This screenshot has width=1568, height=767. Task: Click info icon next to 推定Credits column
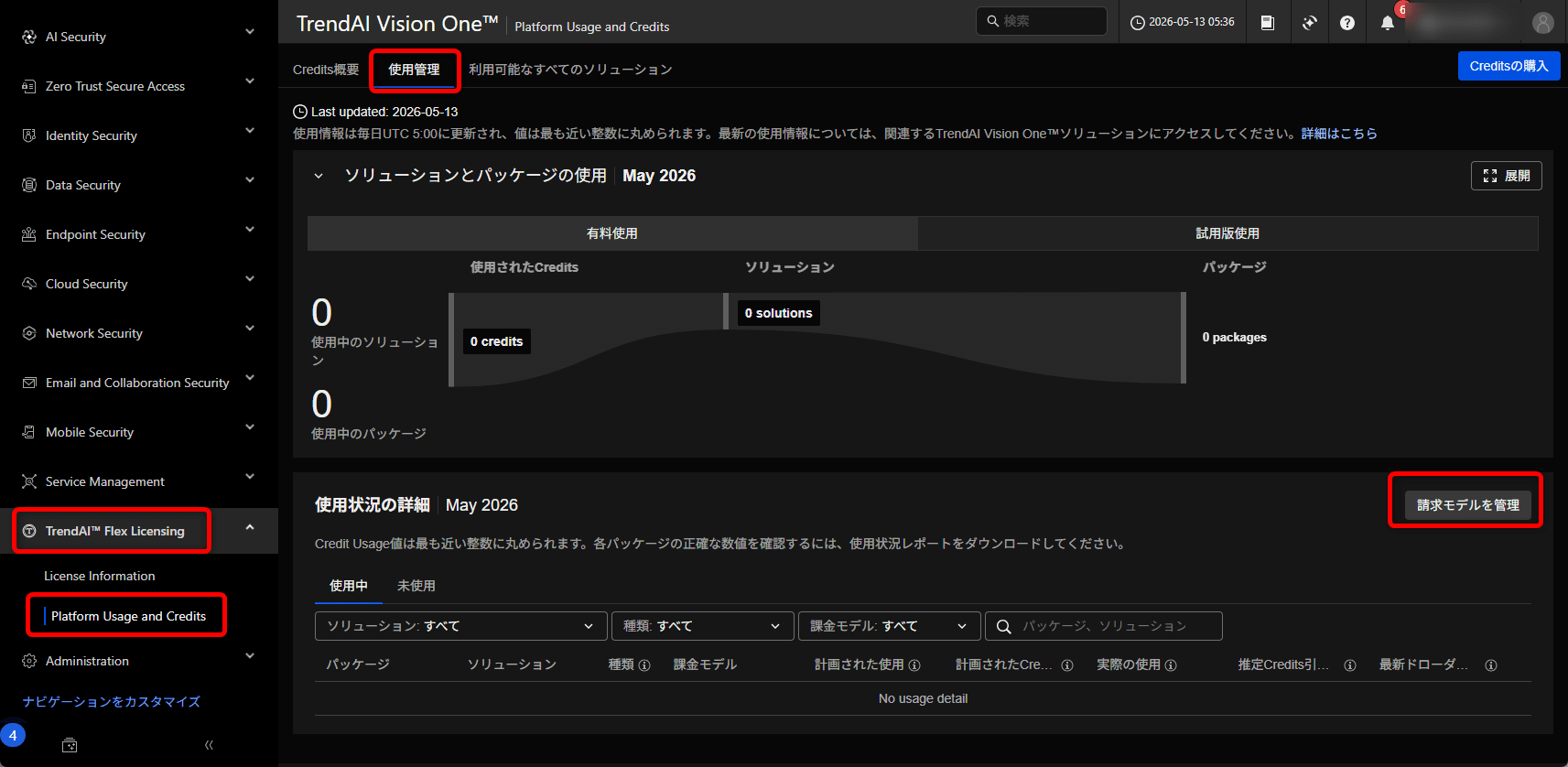(1349, 665)
